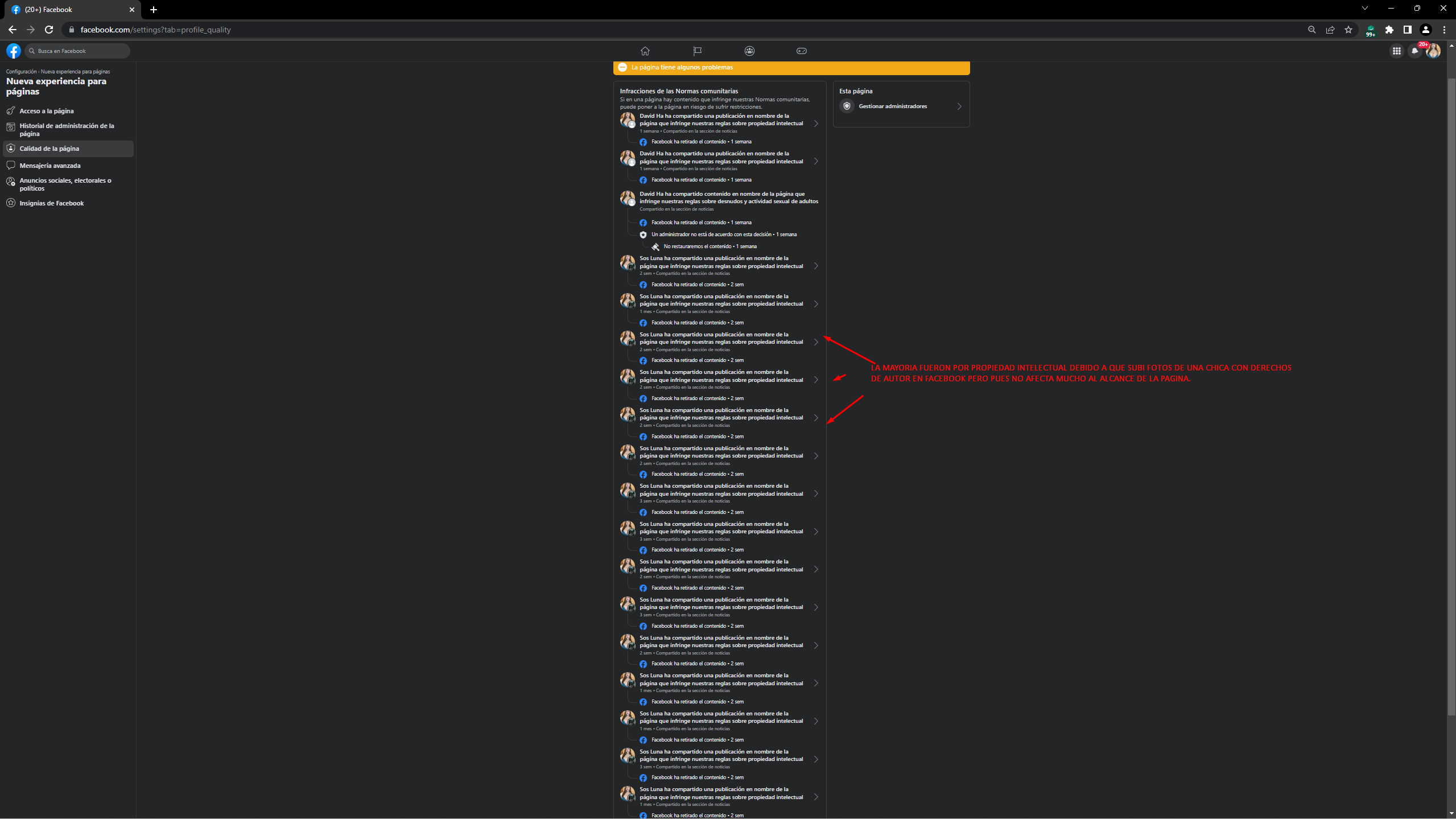
Task: Reload the Facebook page
Action: point(49,30)
